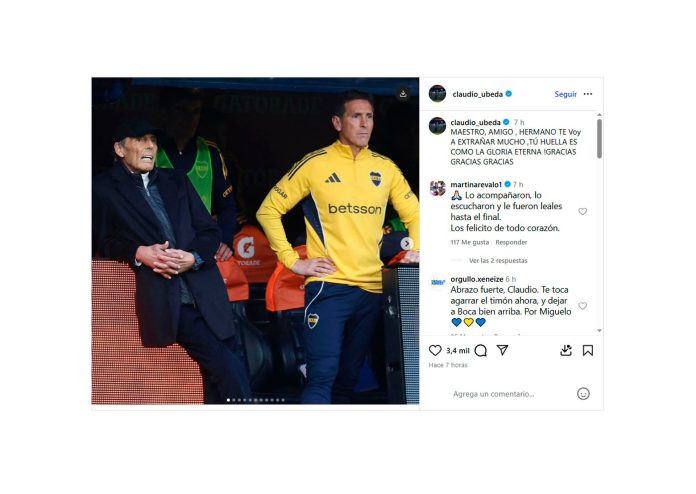The width and height of the screenshot is (696, 494).
Task: Reply to martinarevalo1 via Responder
Action: (x=511, y=242)
